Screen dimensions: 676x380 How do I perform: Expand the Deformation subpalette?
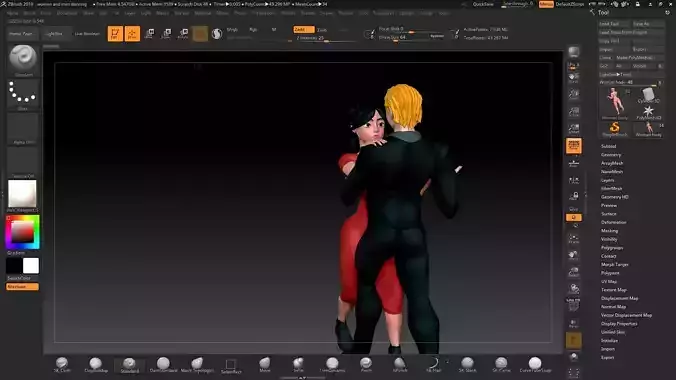click(x=613, y=222)
